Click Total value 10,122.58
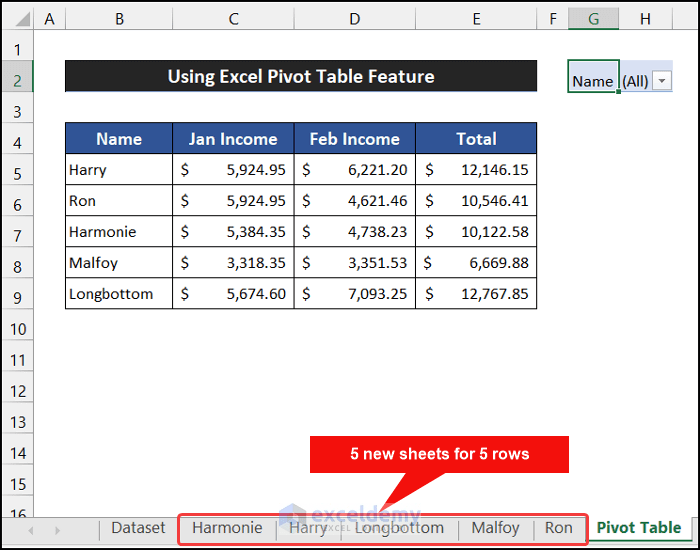The image size is (700, 550). 476,232
